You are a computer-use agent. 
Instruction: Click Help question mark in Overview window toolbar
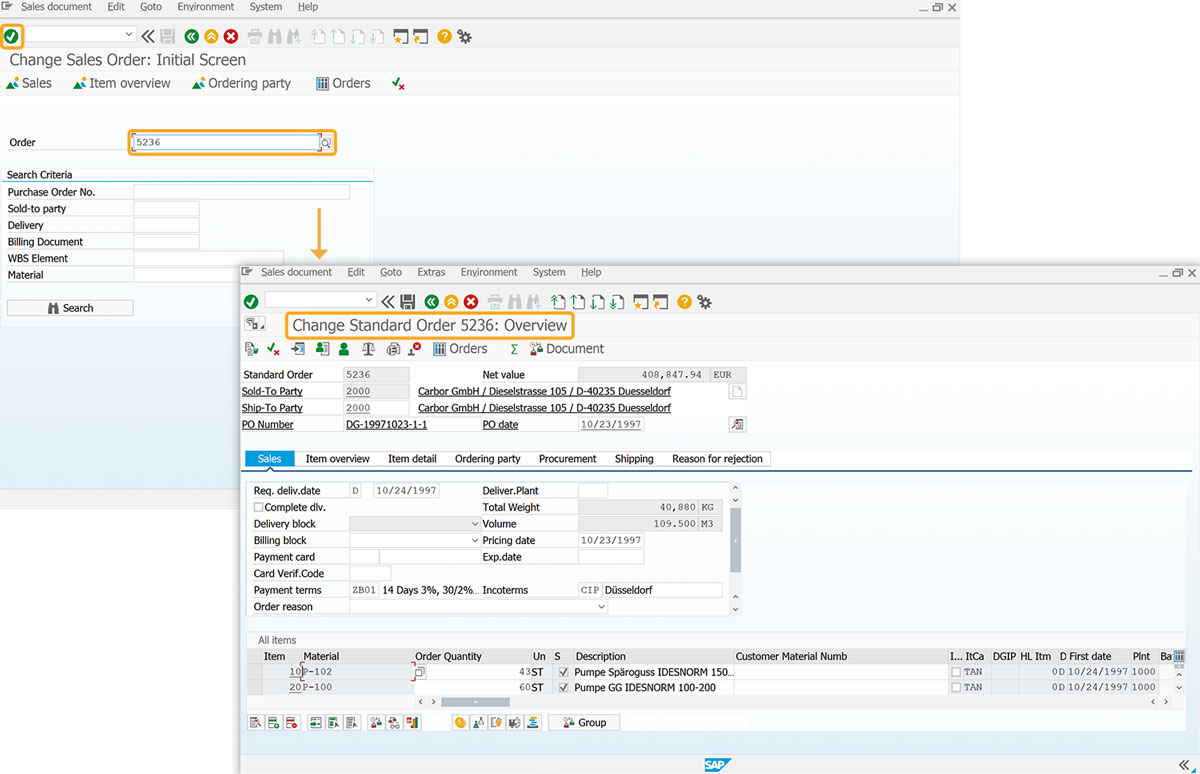(x=684, y=301)
